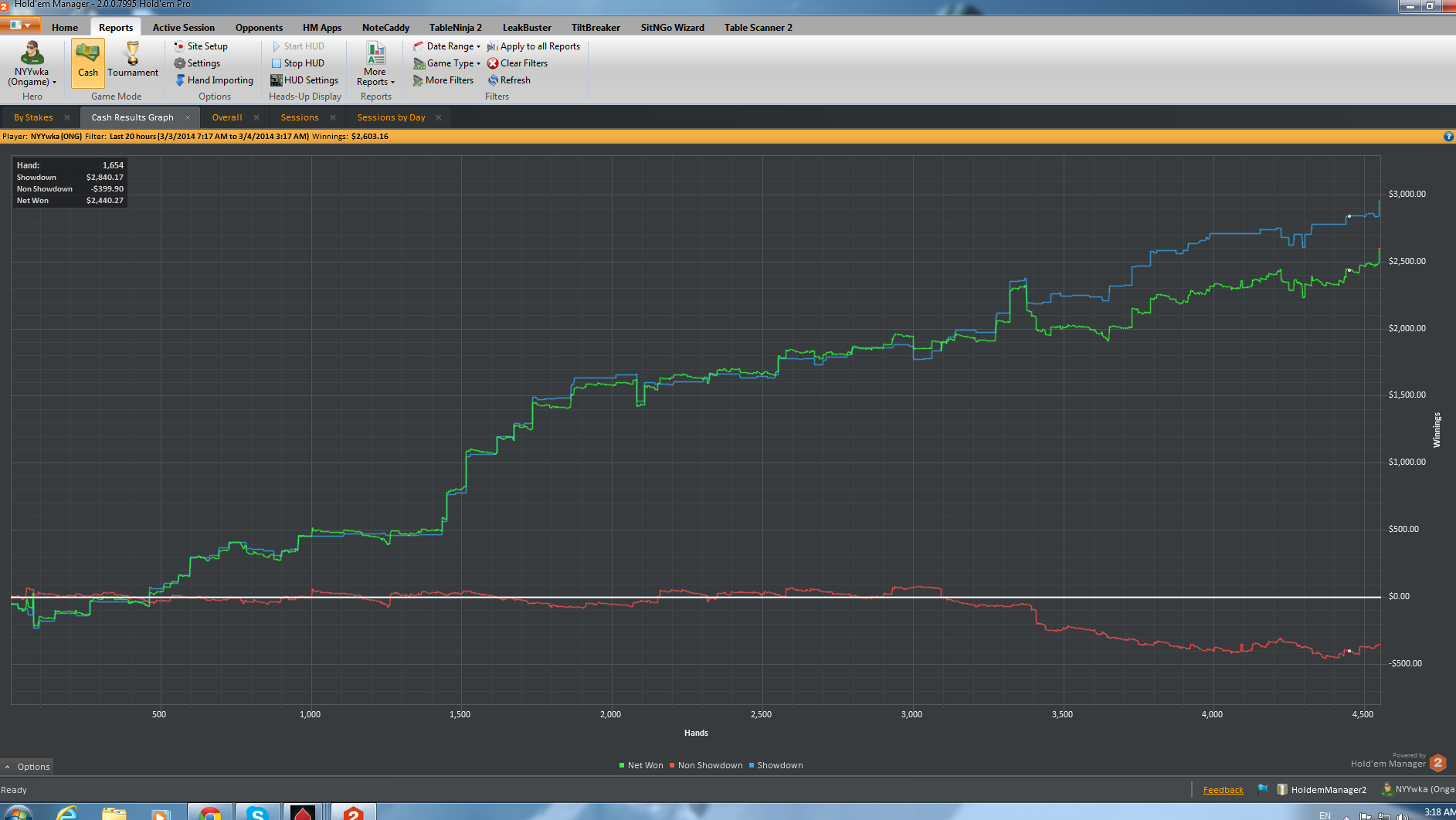Image resolution: width=1456 pixels, height=820 pixels.
Task: Open the TableNinja 2 ribbon tab
Action: coord(456,28)
